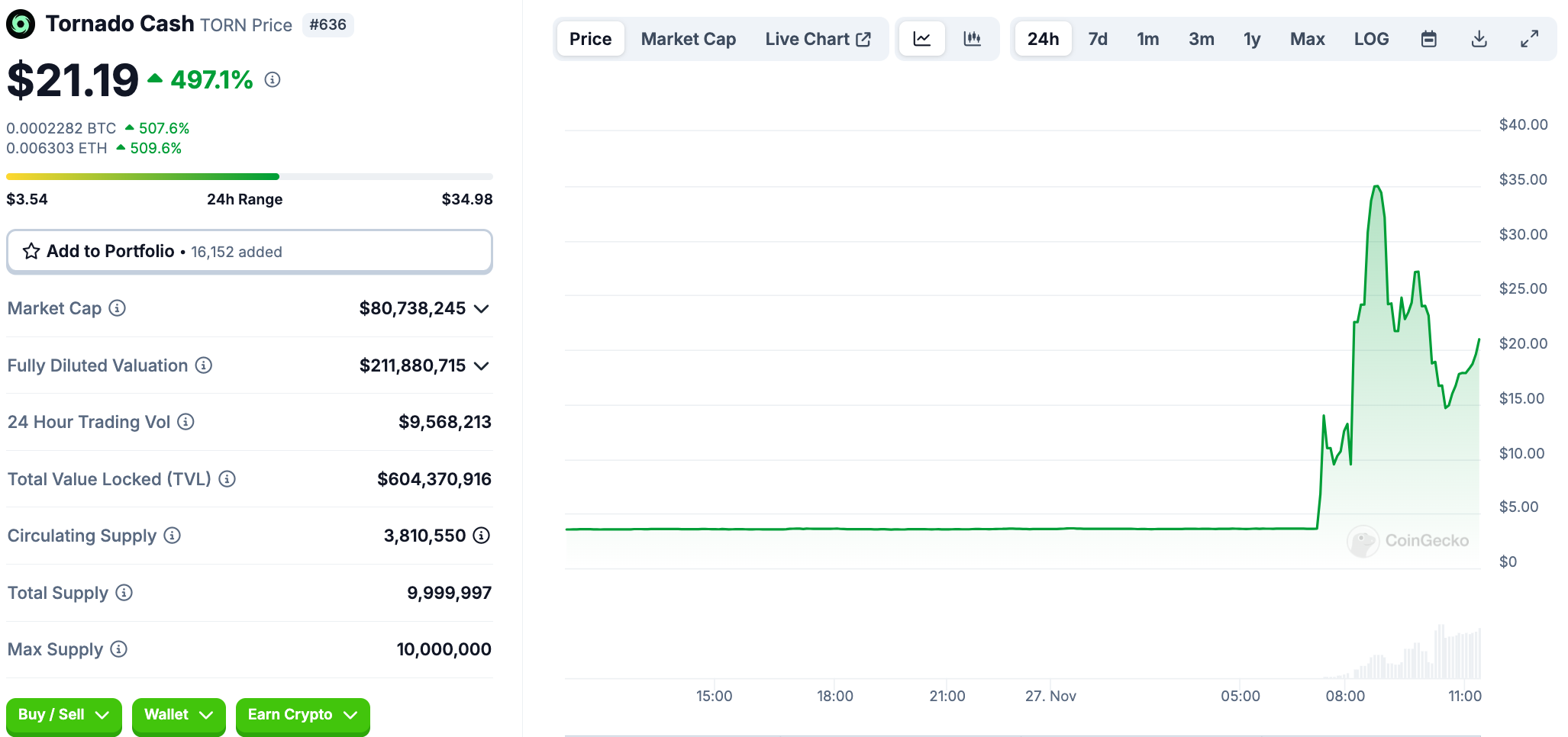Open the Earn Crypto dropdown

click(x=303, y=716)
